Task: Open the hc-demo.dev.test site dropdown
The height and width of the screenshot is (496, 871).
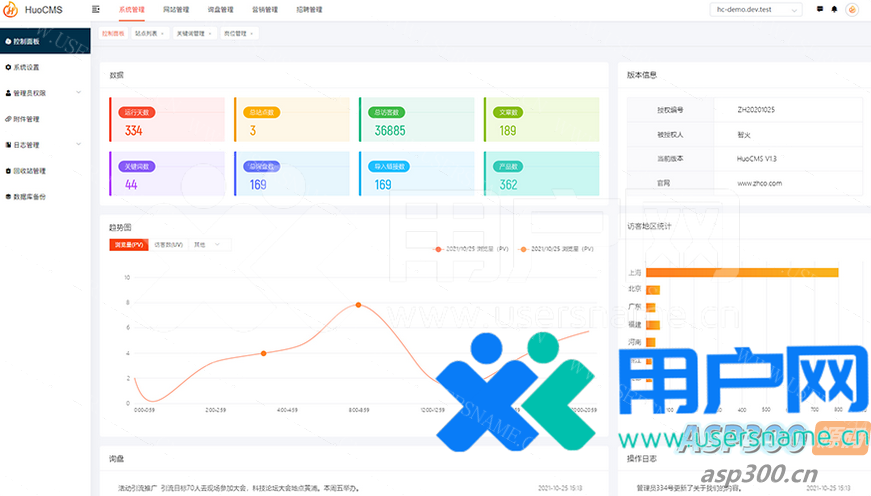Action: pyautogui.click(x=754, y=10)
